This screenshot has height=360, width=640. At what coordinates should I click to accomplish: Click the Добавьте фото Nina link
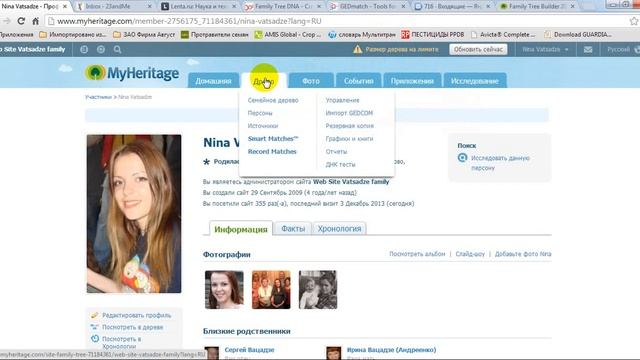(x=523, y=254)
